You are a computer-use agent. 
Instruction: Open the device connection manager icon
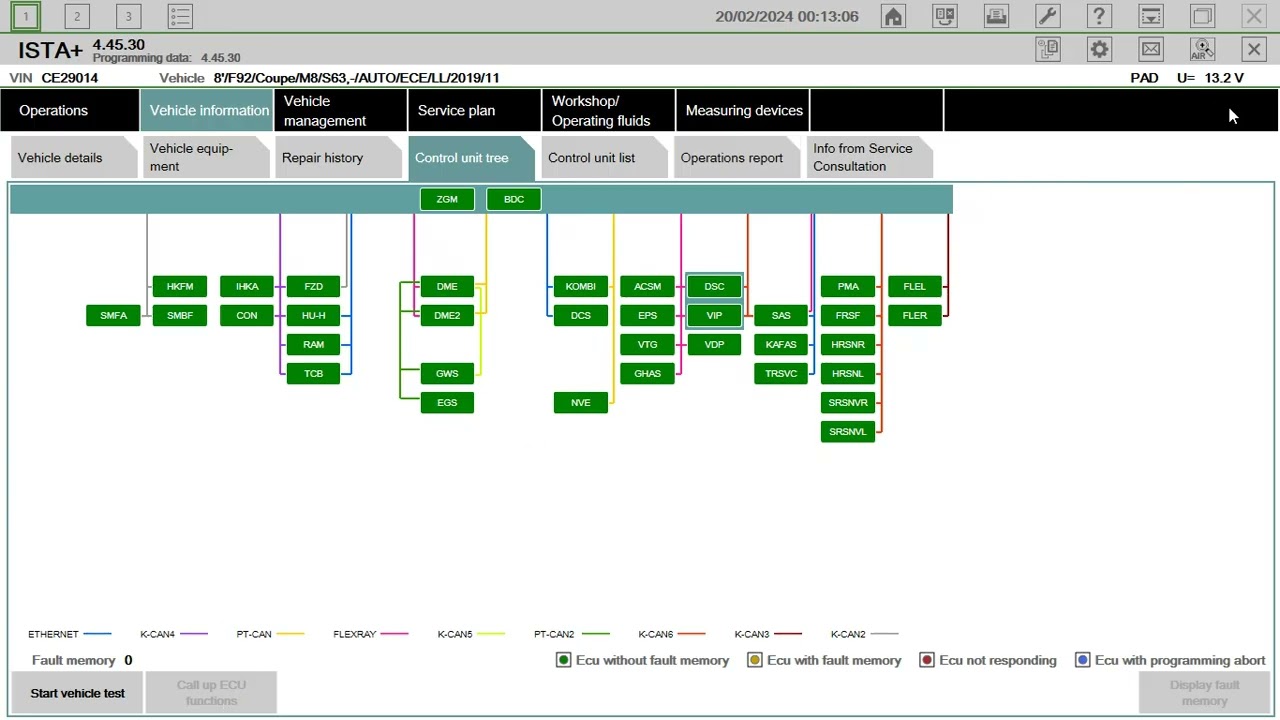[945, 16]
